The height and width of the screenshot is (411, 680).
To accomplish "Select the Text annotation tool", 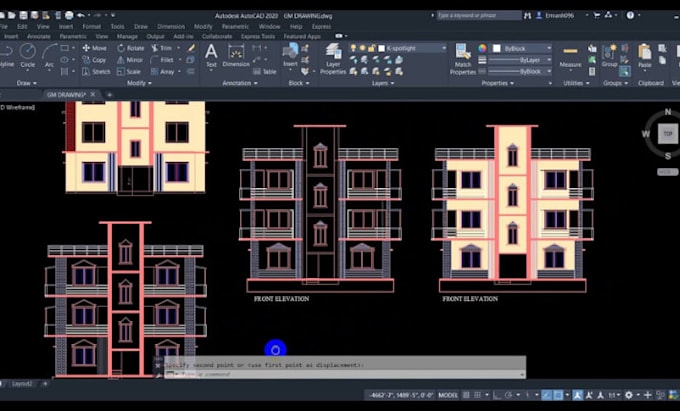I will click(x=211, y=55).
